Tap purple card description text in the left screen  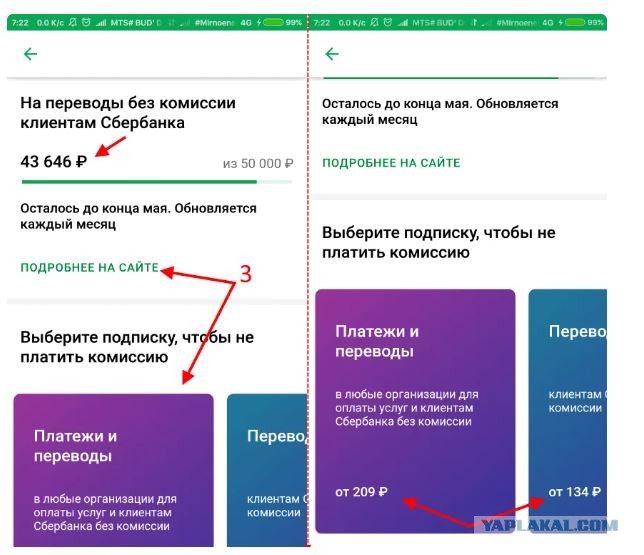pos(105,513)
